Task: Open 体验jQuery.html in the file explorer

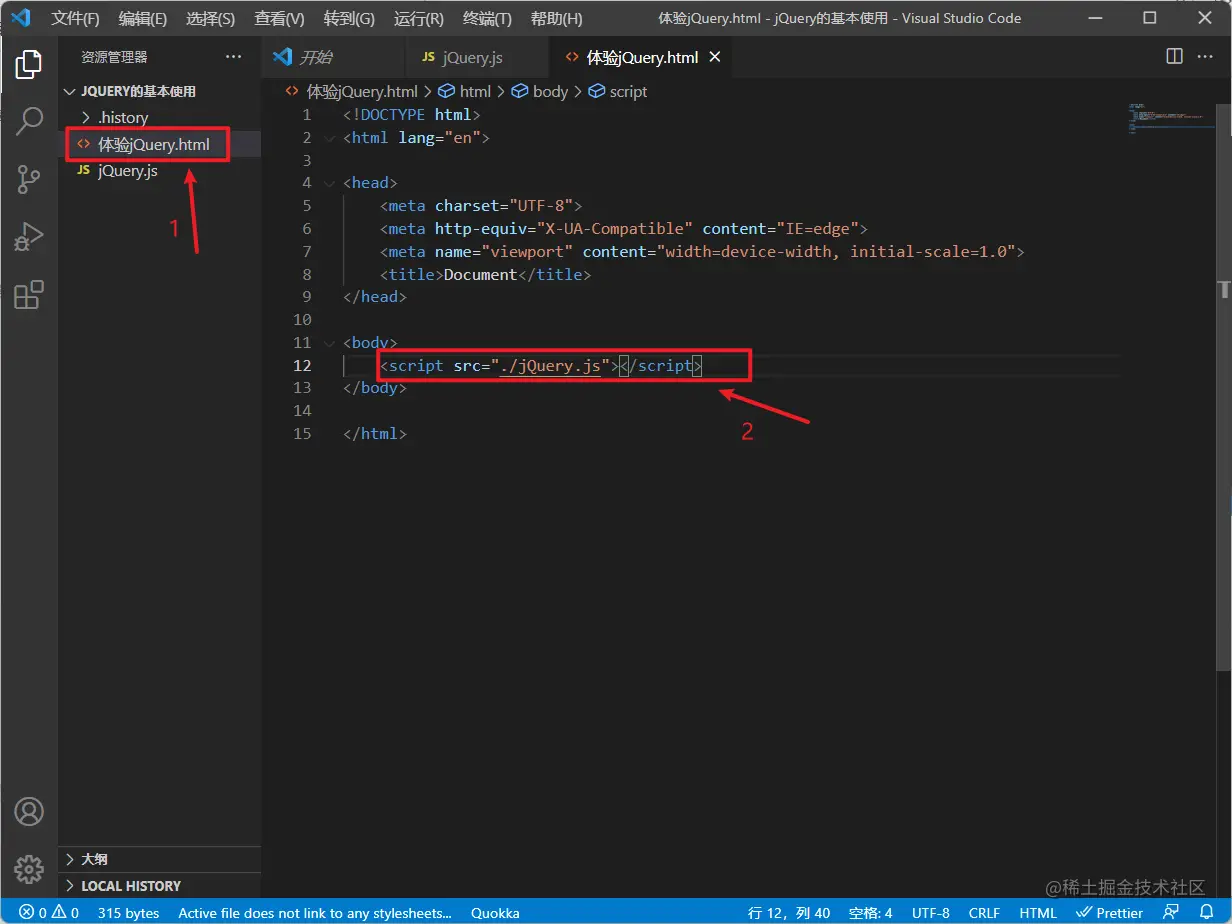Action: 160,144
